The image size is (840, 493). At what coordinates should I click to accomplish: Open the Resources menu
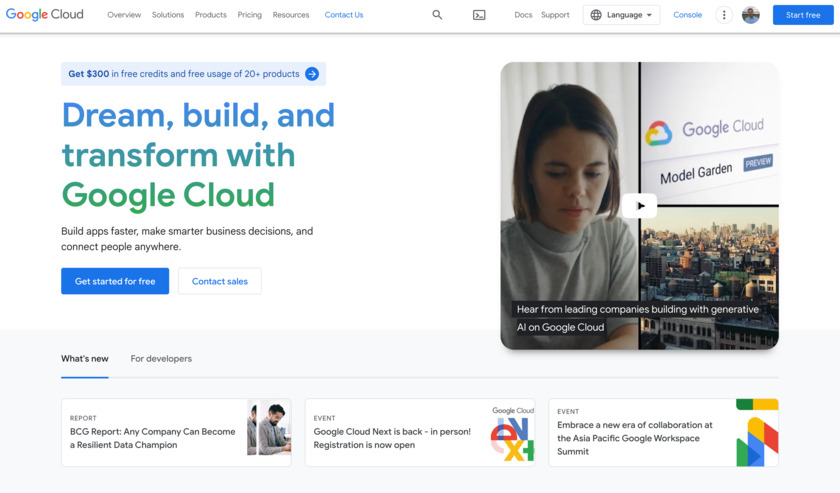click(x=291, y=15)
